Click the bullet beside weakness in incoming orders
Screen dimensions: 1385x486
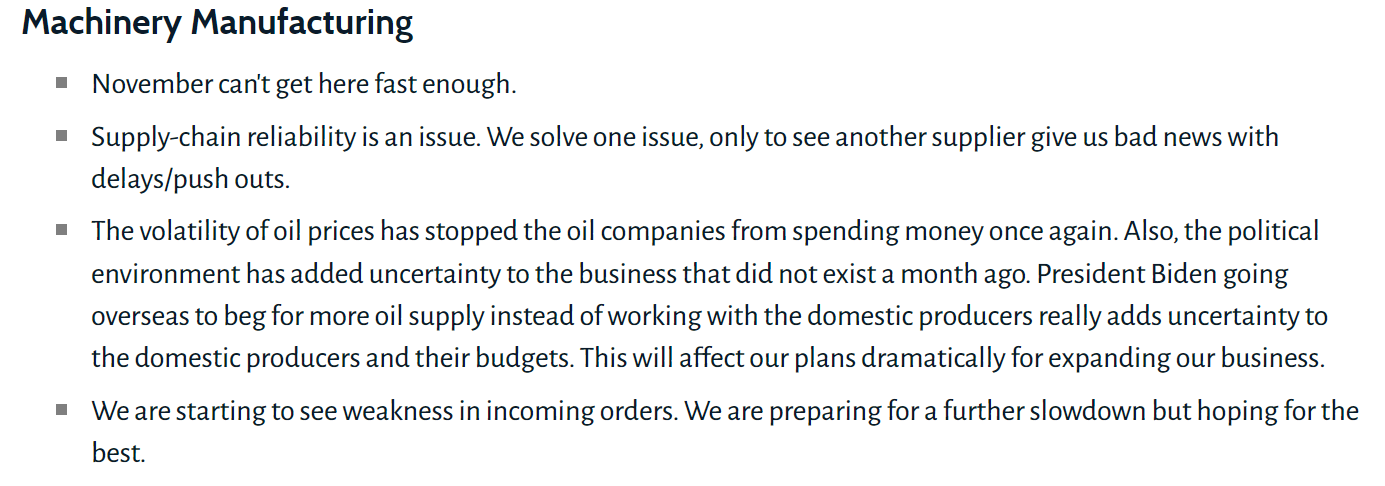(x=62, y=409)
